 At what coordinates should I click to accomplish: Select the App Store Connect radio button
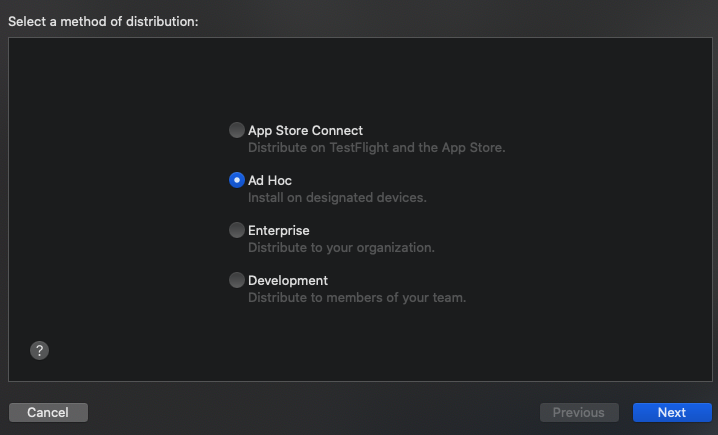pyautogui.click(x=237, y=130)
